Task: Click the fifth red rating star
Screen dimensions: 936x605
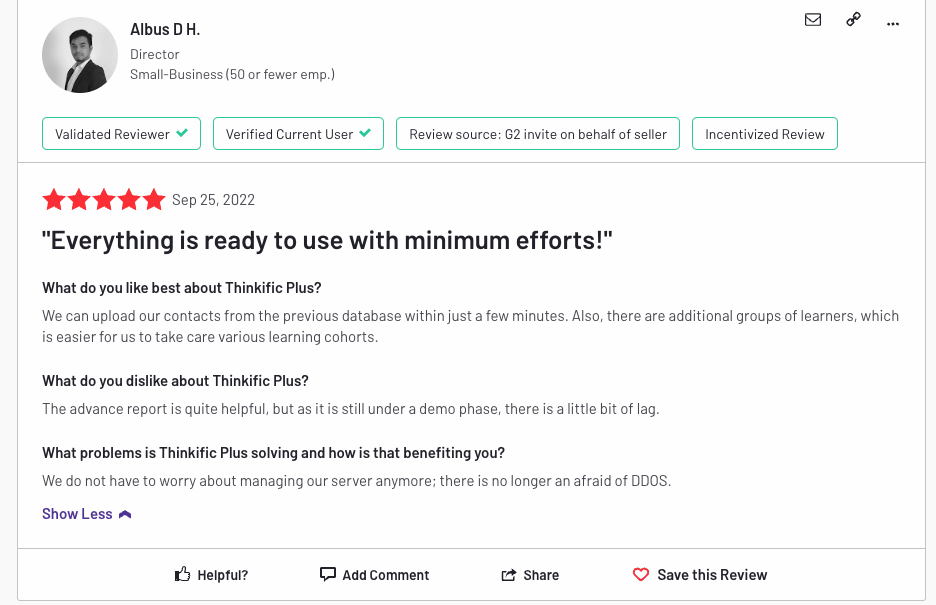Action: pyautogui.click(x=154, y=199)
